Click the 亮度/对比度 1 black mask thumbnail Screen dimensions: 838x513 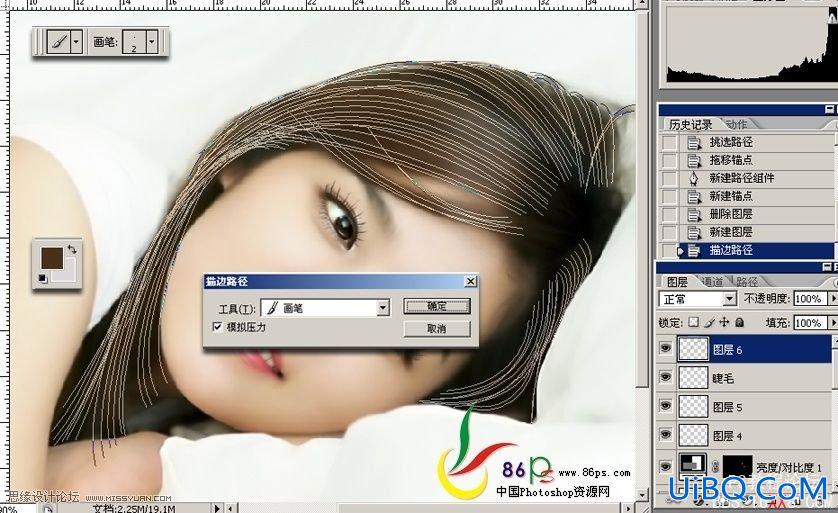coord(738,467)
